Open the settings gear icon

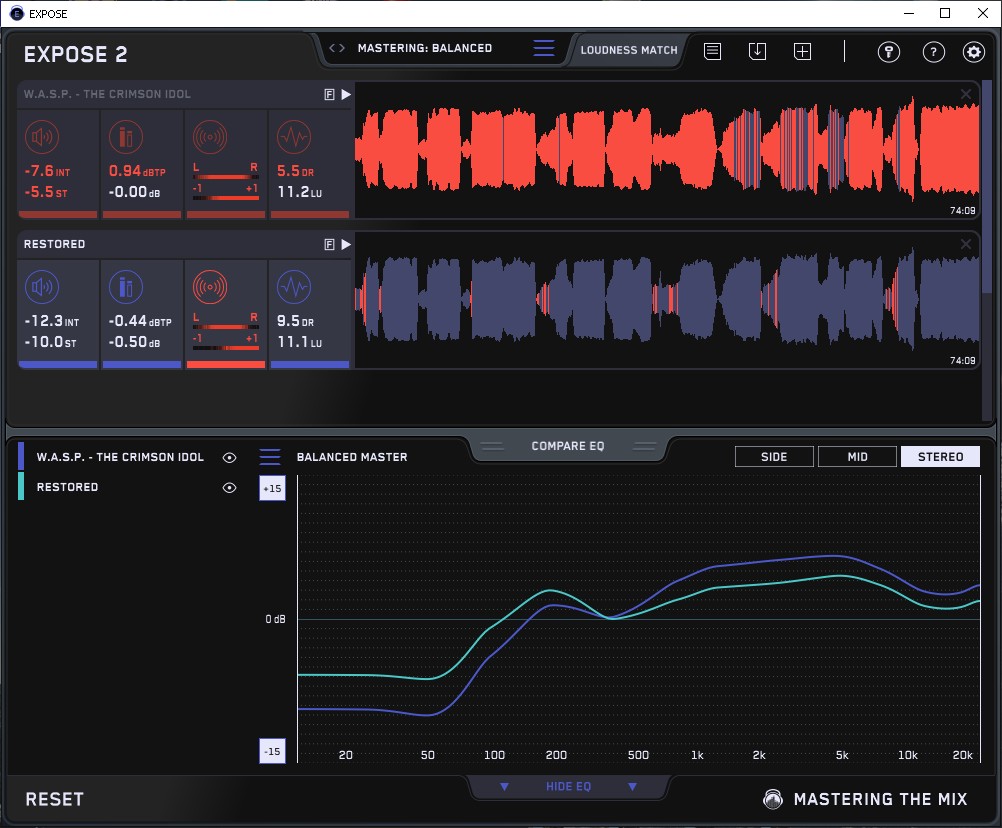[973, 52]
